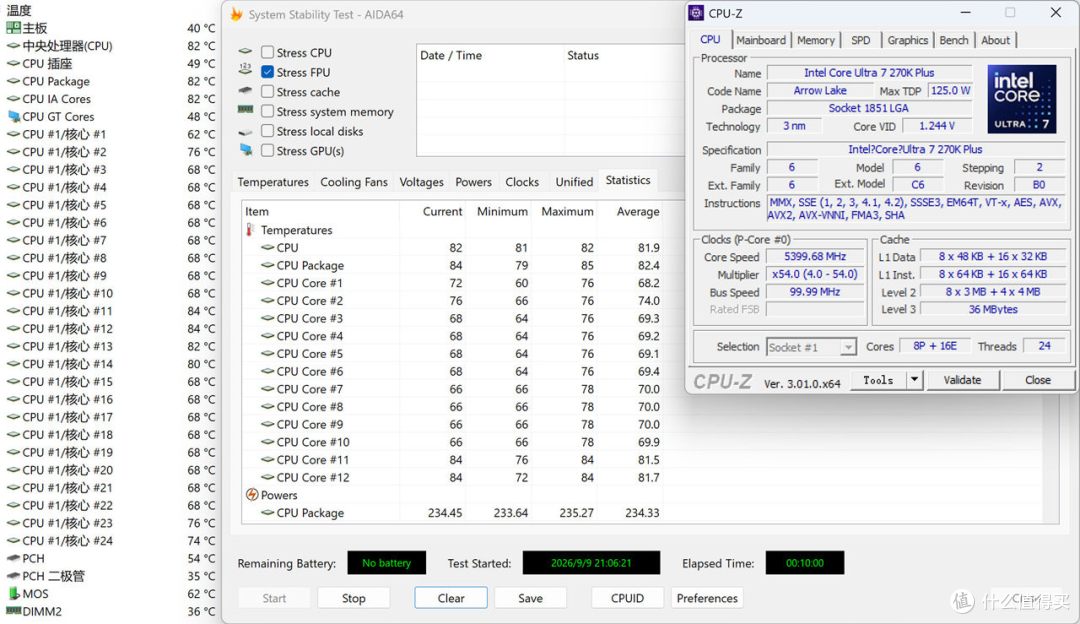Switch to the Graphics tab in CPU-Z
Image resolution: width=1080 pixels, height=624 pixels.
point(907,40)
